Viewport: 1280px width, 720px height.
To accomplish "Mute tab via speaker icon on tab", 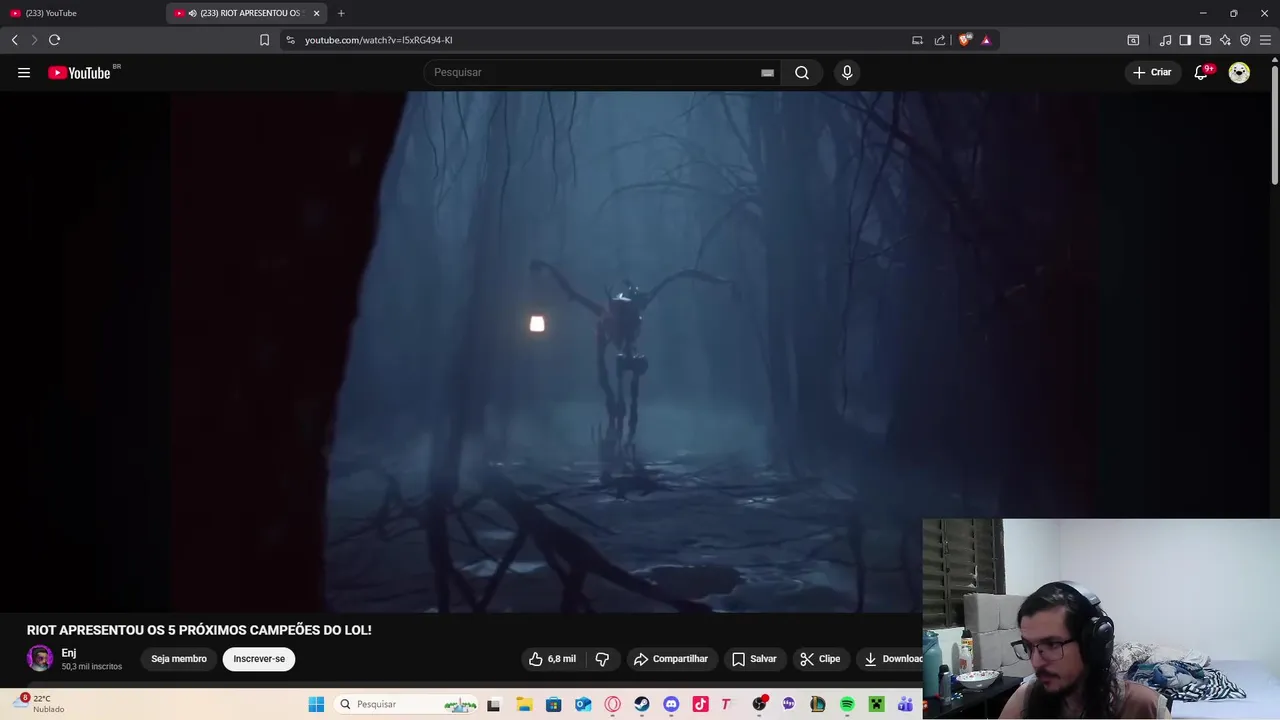I will [192, 13].
